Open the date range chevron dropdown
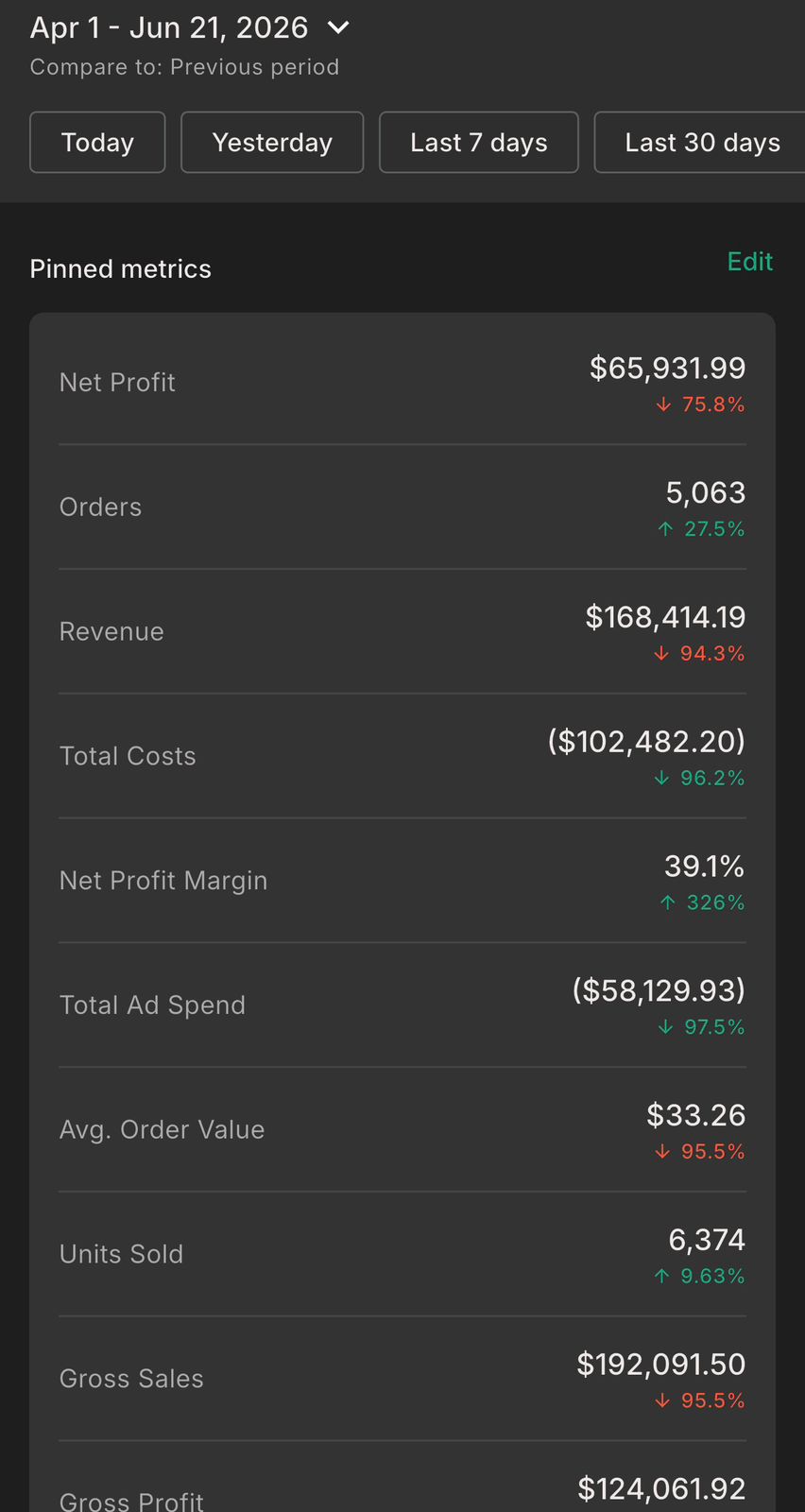The height and width of the screenshot is (1512, 805). click(338, 28)
